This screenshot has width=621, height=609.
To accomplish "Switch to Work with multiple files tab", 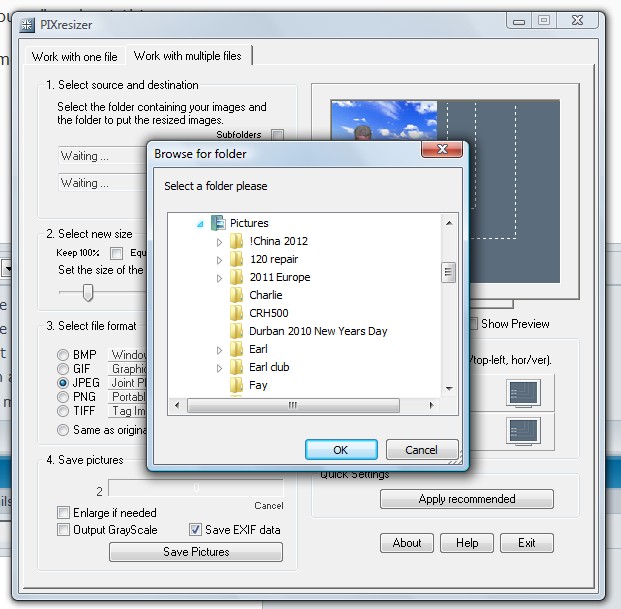I will (x=188, y=56).
